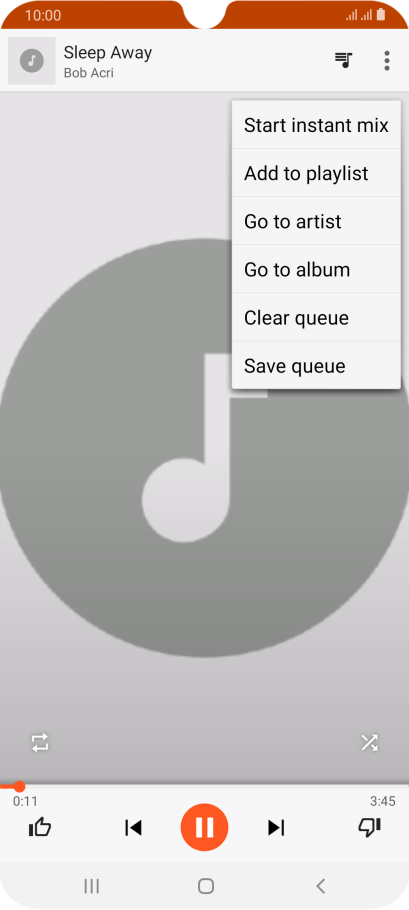Toggle repeat mode
Image resolution: width=409 pixels, height=910 pixels.
pyautogui.click(x=40, y=742)
